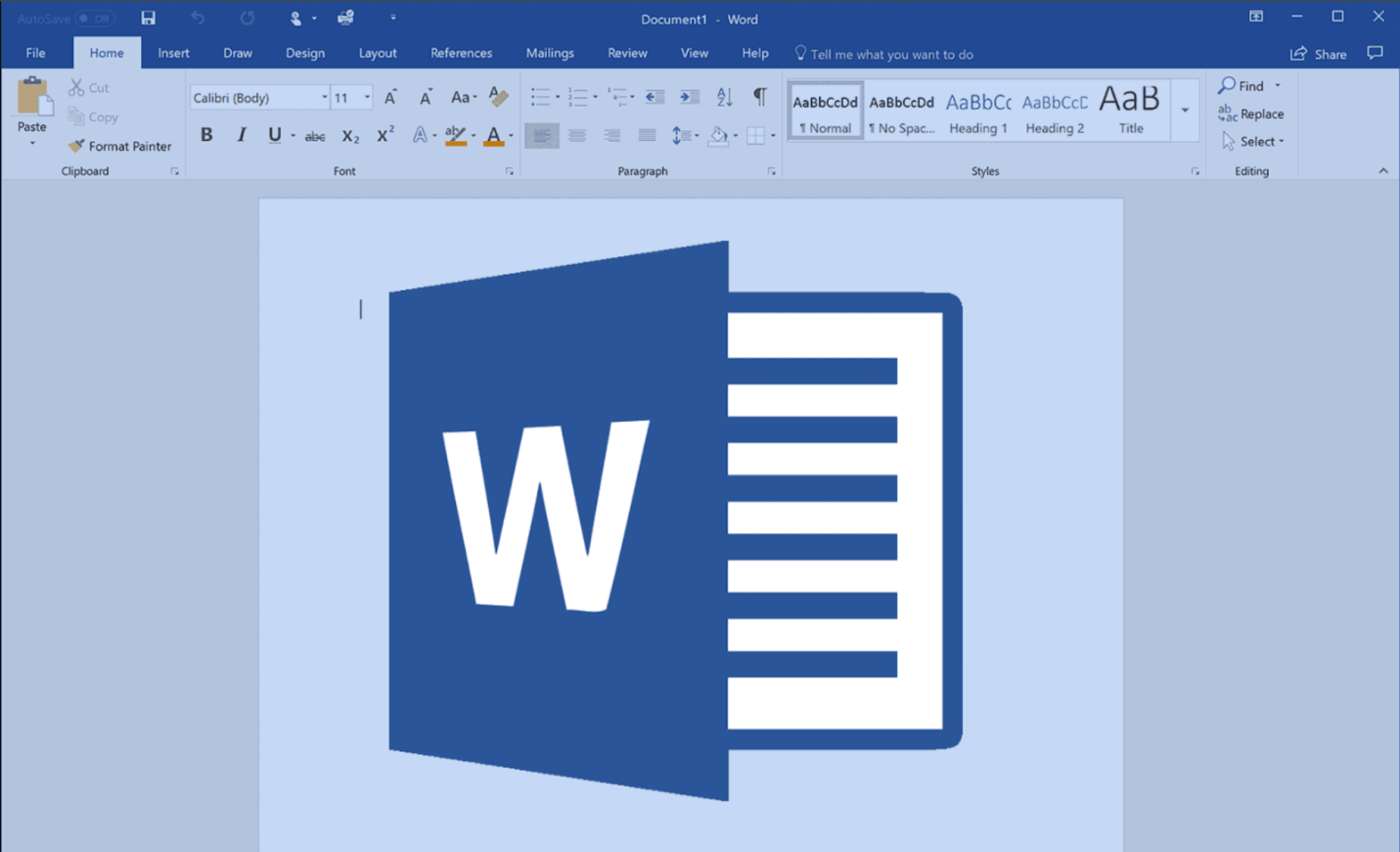The image size is (1400, 852).
Task: Apply subscript to text
Action: click(349, 135)
